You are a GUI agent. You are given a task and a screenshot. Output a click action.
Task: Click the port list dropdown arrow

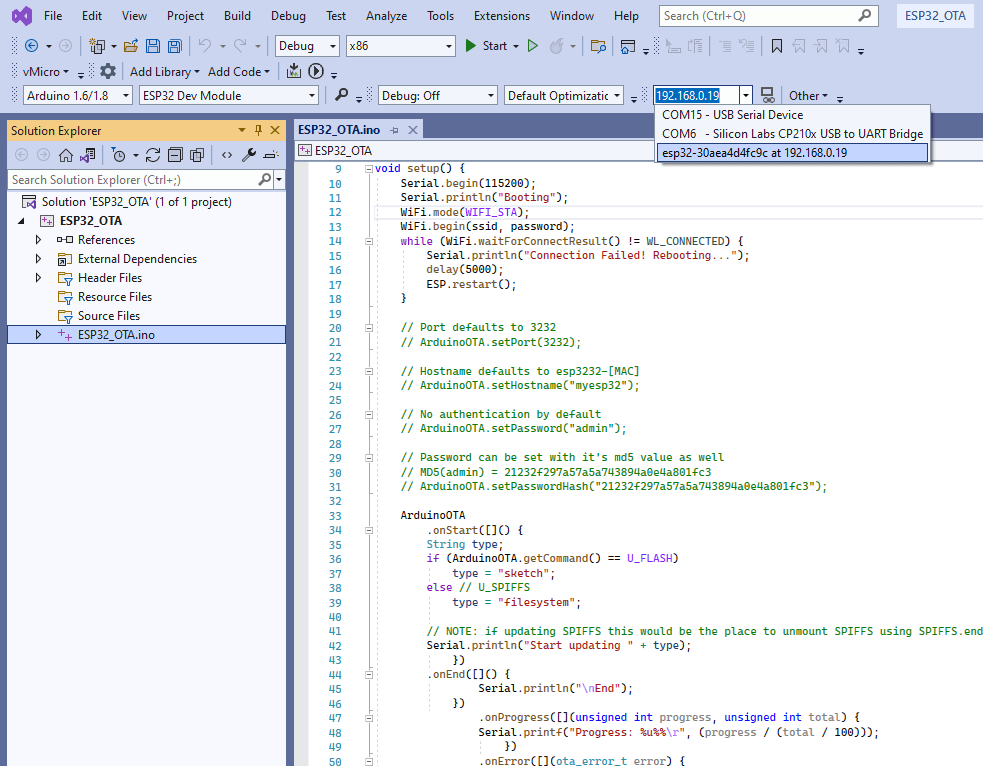tap(746, 95)
